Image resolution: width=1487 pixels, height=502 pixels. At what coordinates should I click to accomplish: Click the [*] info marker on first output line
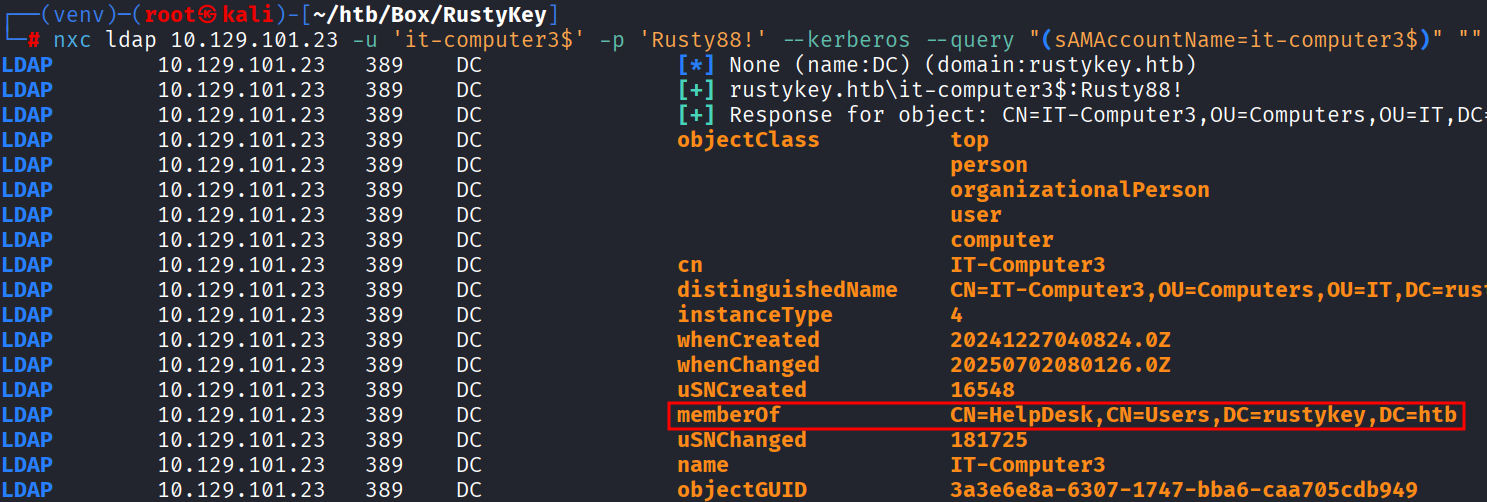coord(695,65)
